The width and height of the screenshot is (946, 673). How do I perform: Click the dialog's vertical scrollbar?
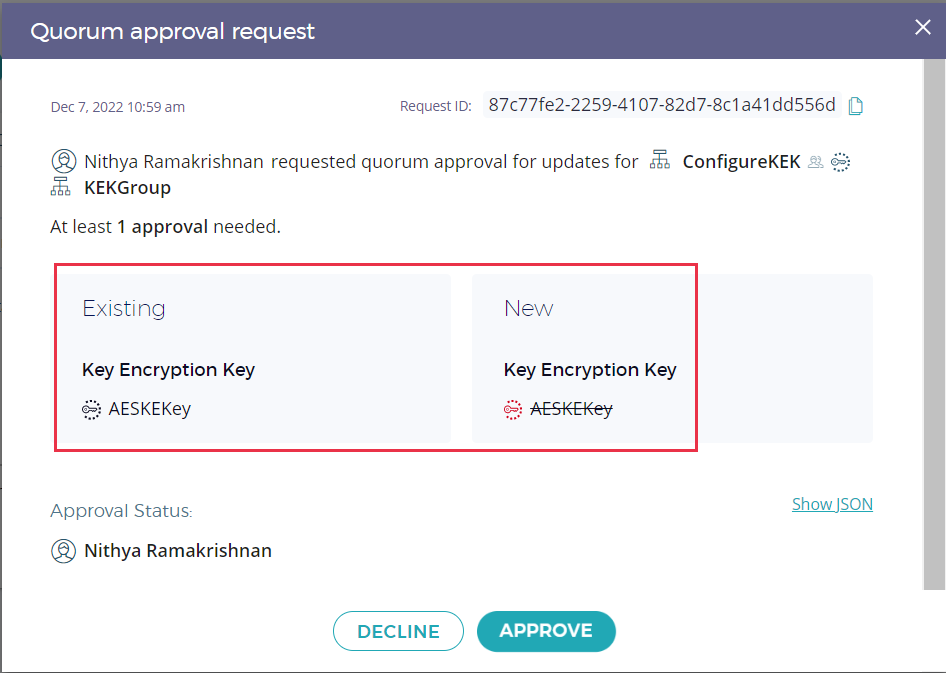click(934, 320)
